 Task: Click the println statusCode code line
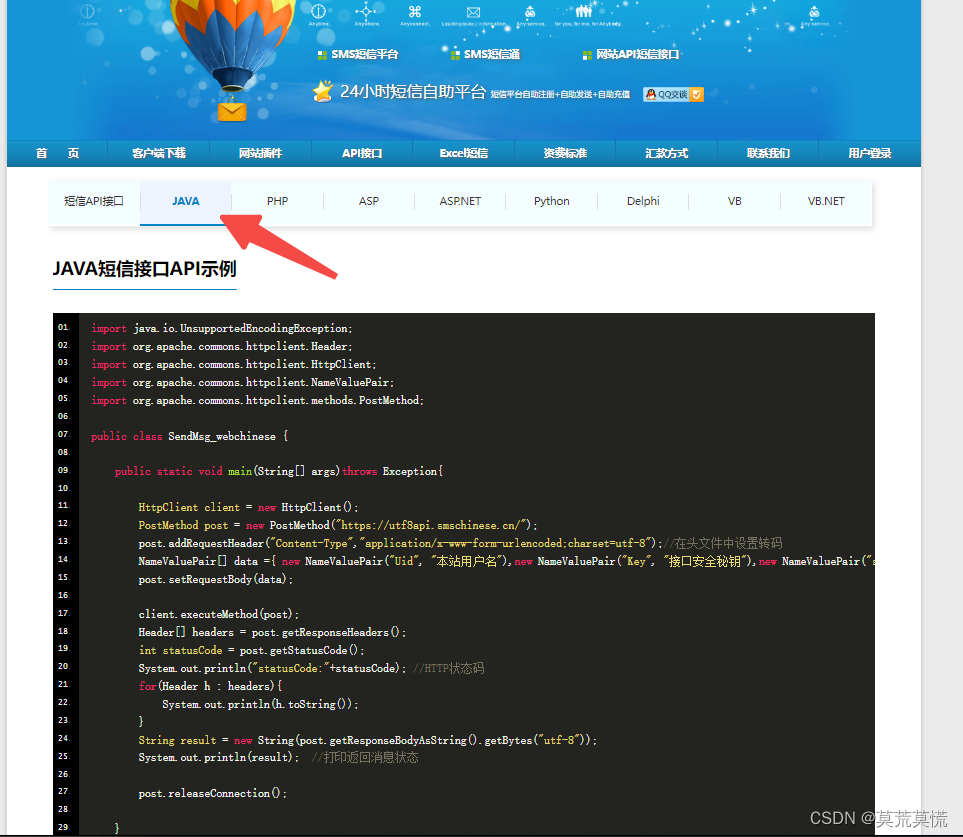(x=311, y=668)
